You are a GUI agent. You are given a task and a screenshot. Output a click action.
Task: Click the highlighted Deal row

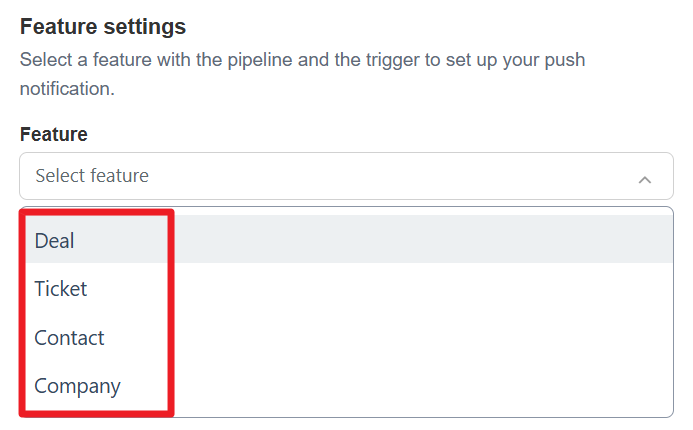(346, 240)
